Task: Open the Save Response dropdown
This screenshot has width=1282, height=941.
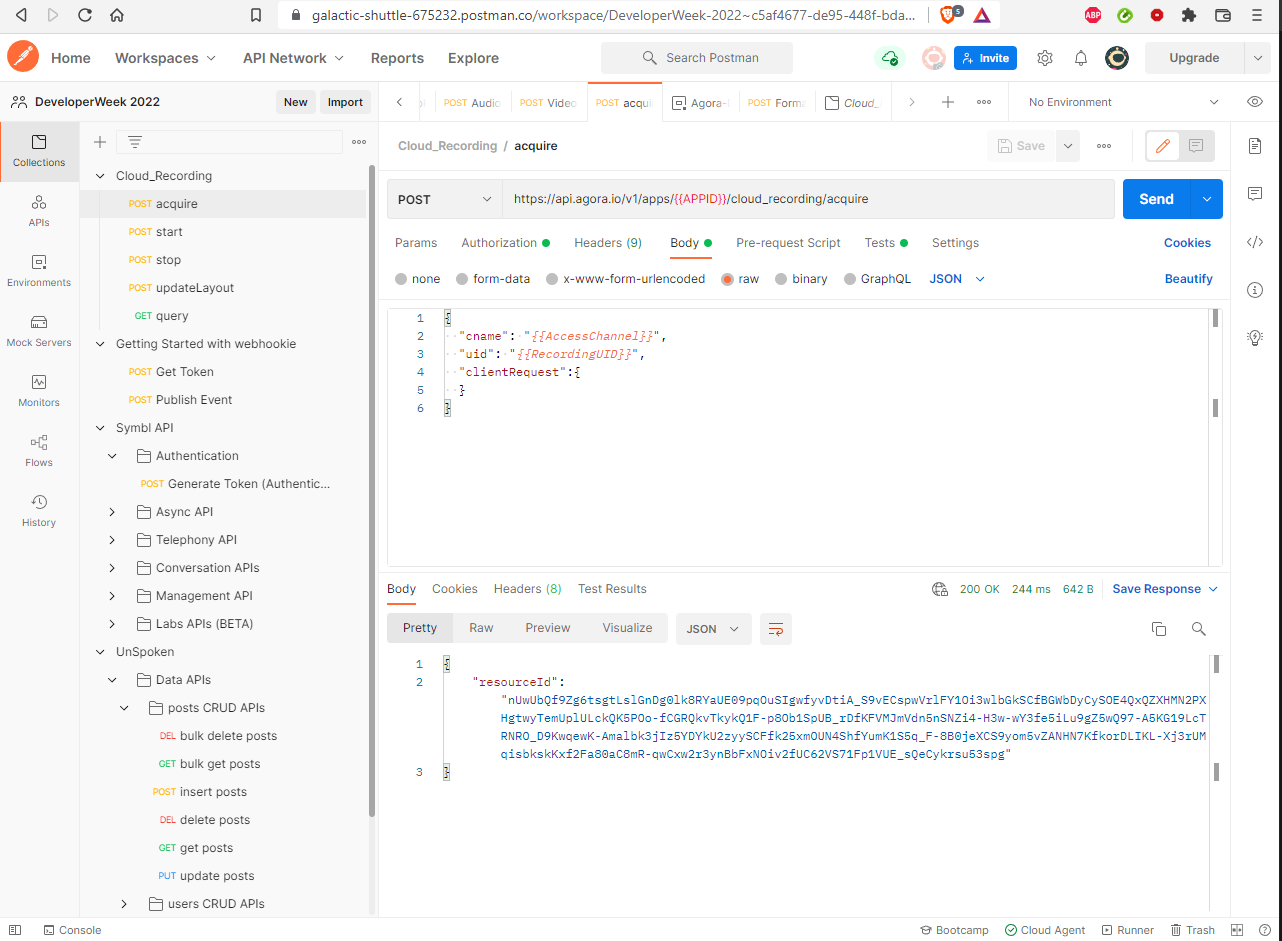Action: [x=1165, y=589]
